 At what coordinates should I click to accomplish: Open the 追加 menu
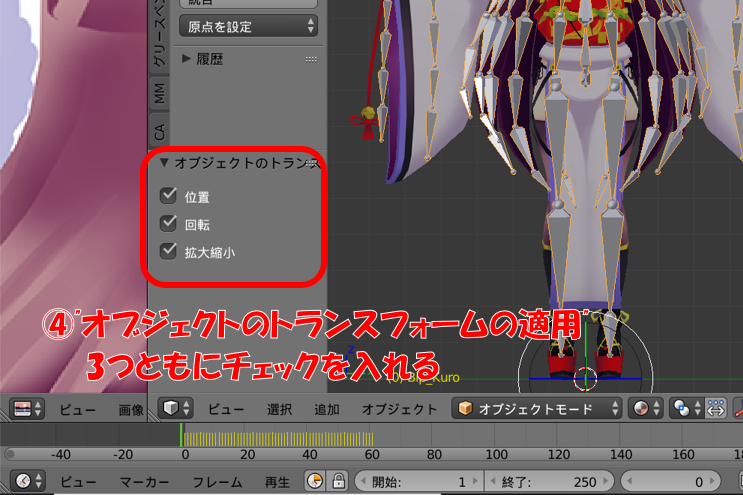(326, 408)
